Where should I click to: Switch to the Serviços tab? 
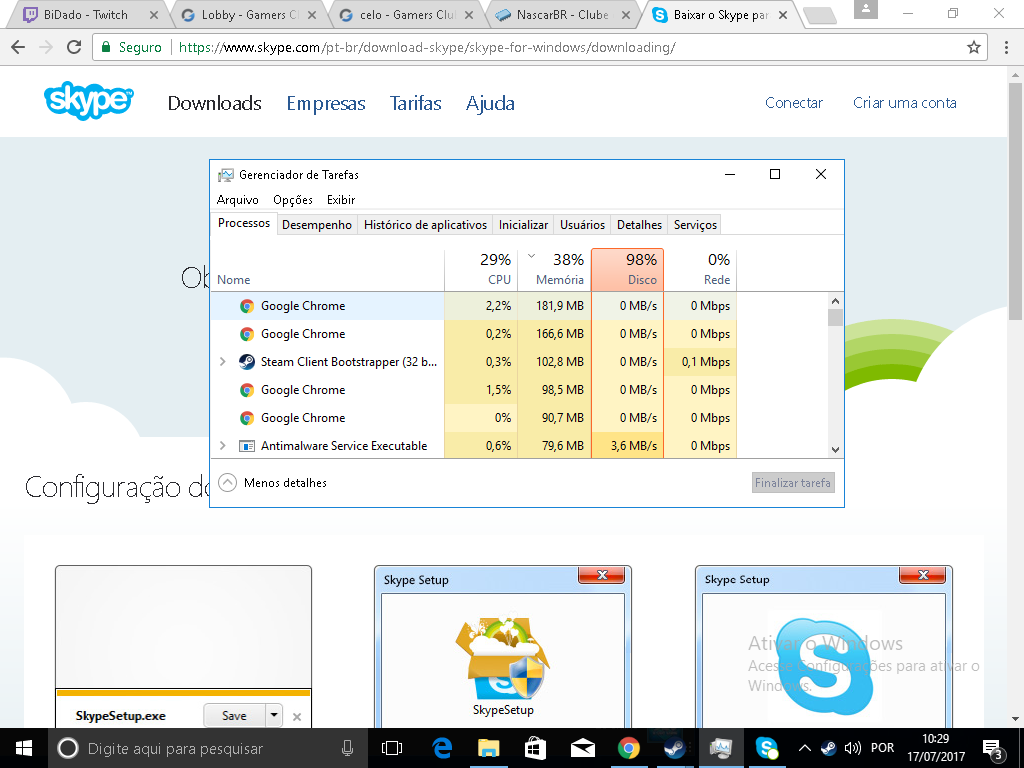(696, 225)
